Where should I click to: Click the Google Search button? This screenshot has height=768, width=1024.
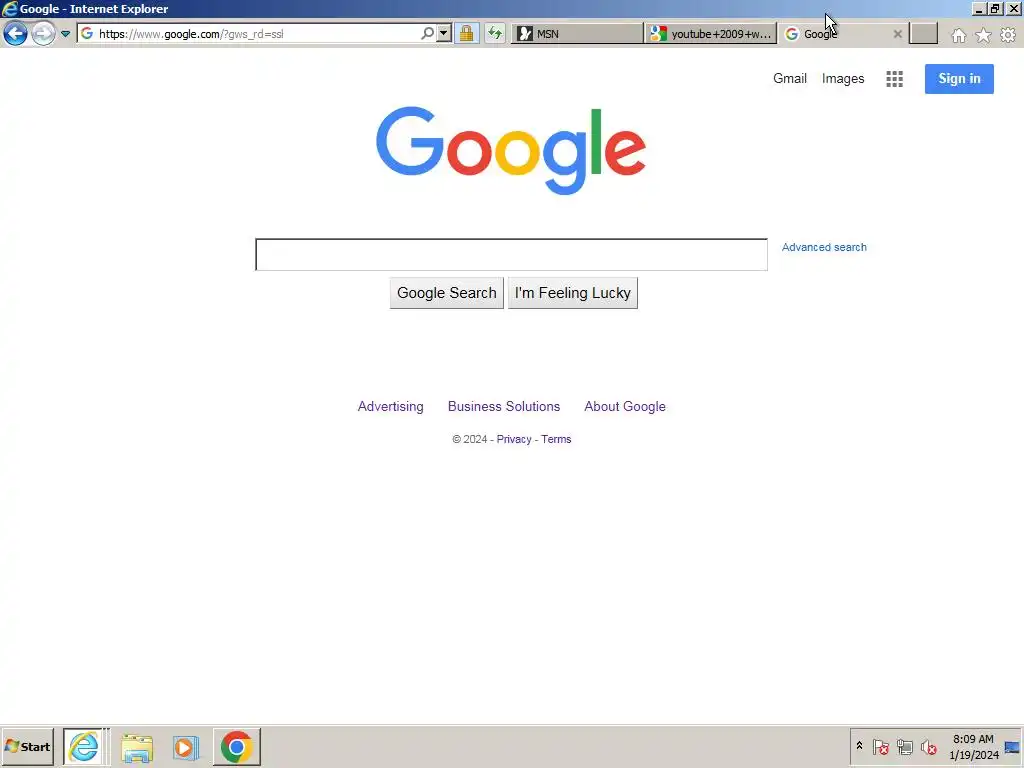point(447,293)
